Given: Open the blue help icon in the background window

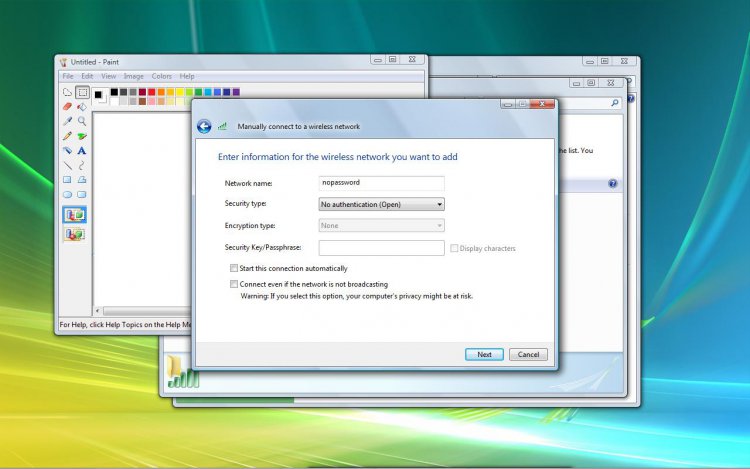Looking at the screenshot, I should [613, 184].
